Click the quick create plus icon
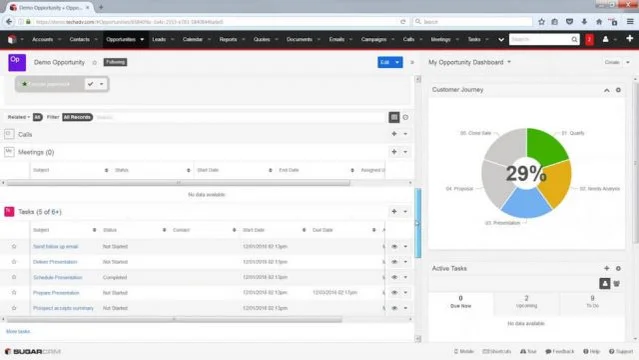This screenshot has width=639, height=360. coord(630,38)
